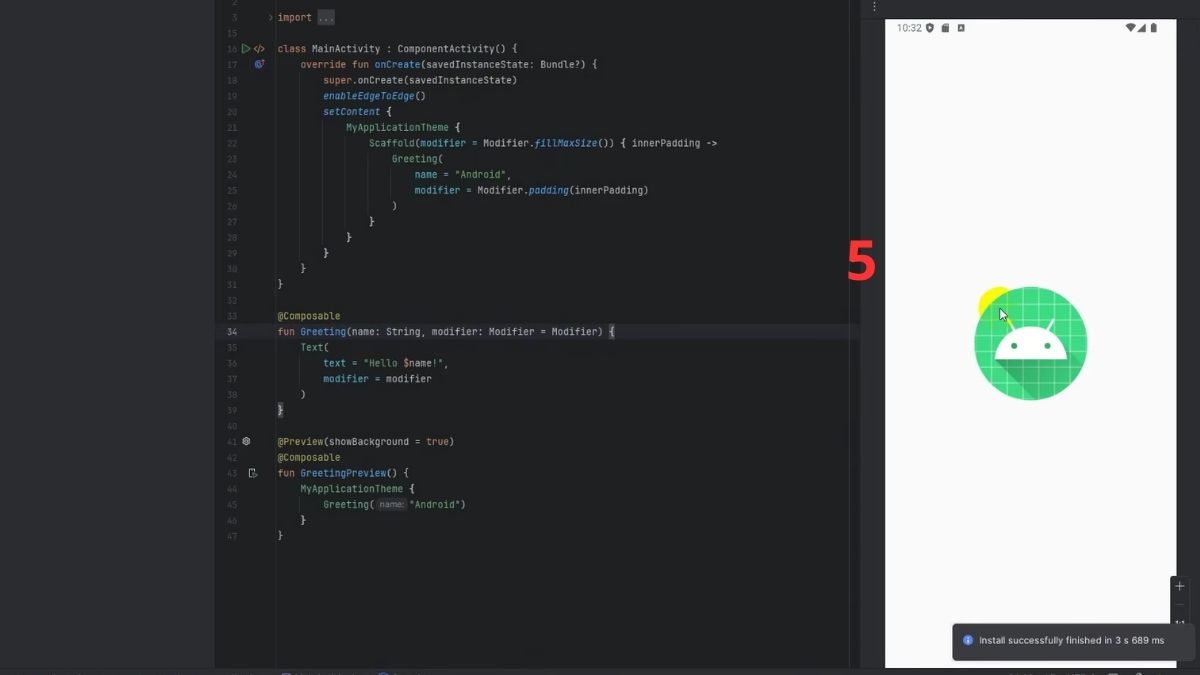
Task: Click 'MyApplicationTheme' on line 44
Action: coord(351,489)
